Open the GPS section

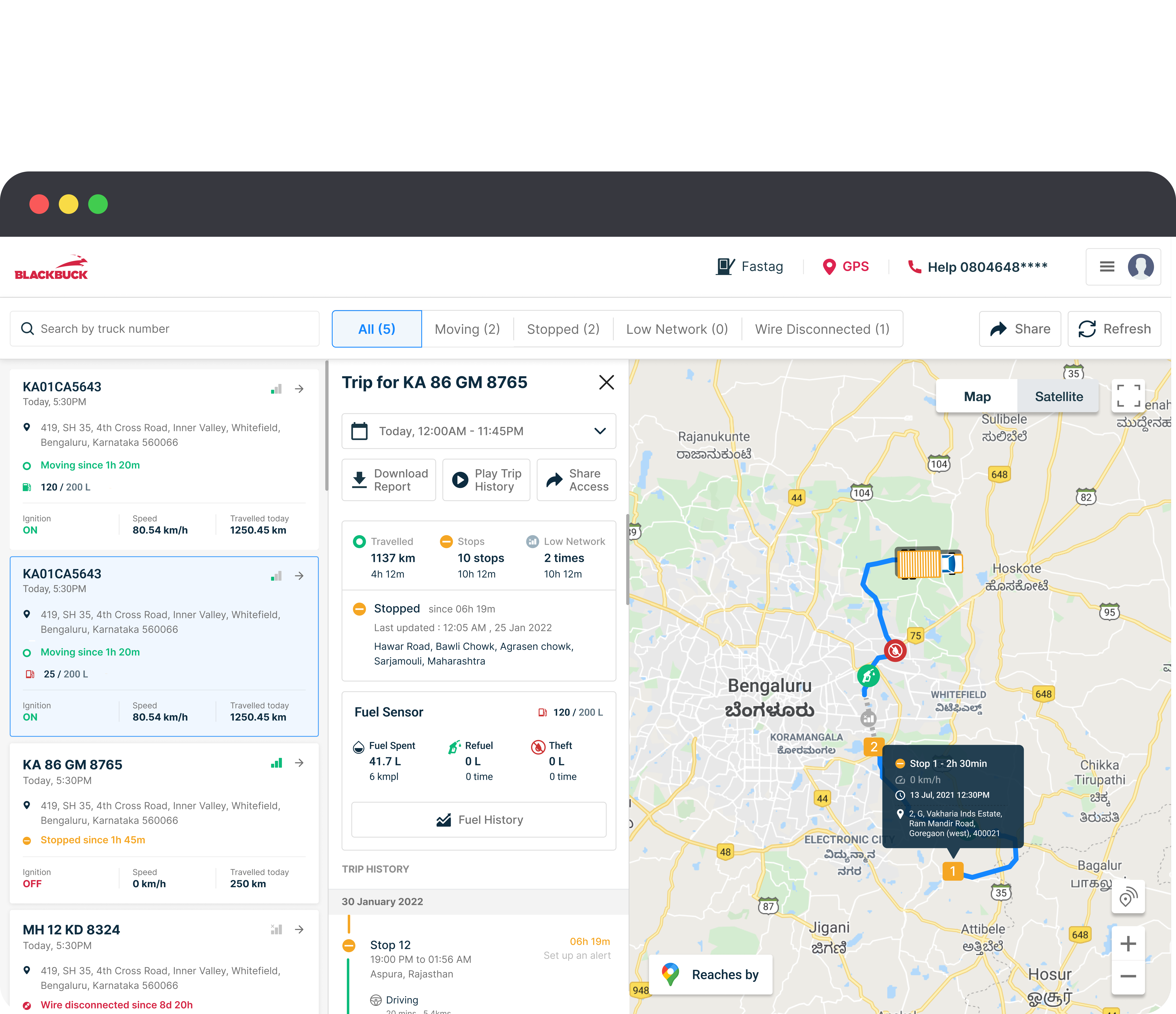[x=846, y=267]
